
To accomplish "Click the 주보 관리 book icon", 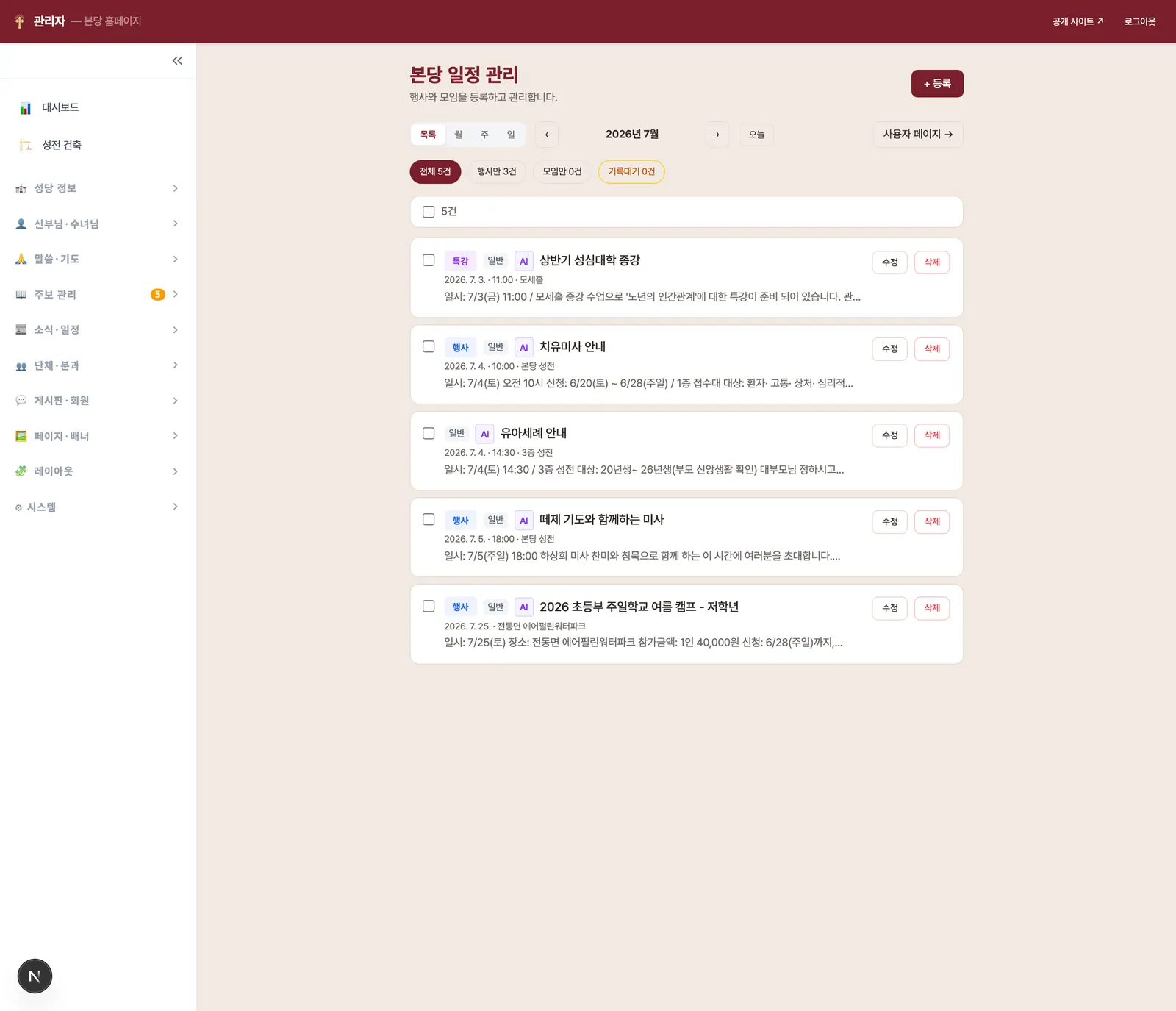I will pos(21,295).
